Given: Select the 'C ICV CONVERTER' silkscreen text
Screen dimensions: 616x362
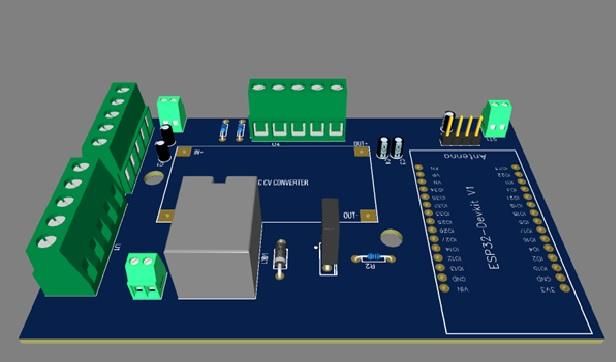Looking at the screenshot, I should [282, 183].
